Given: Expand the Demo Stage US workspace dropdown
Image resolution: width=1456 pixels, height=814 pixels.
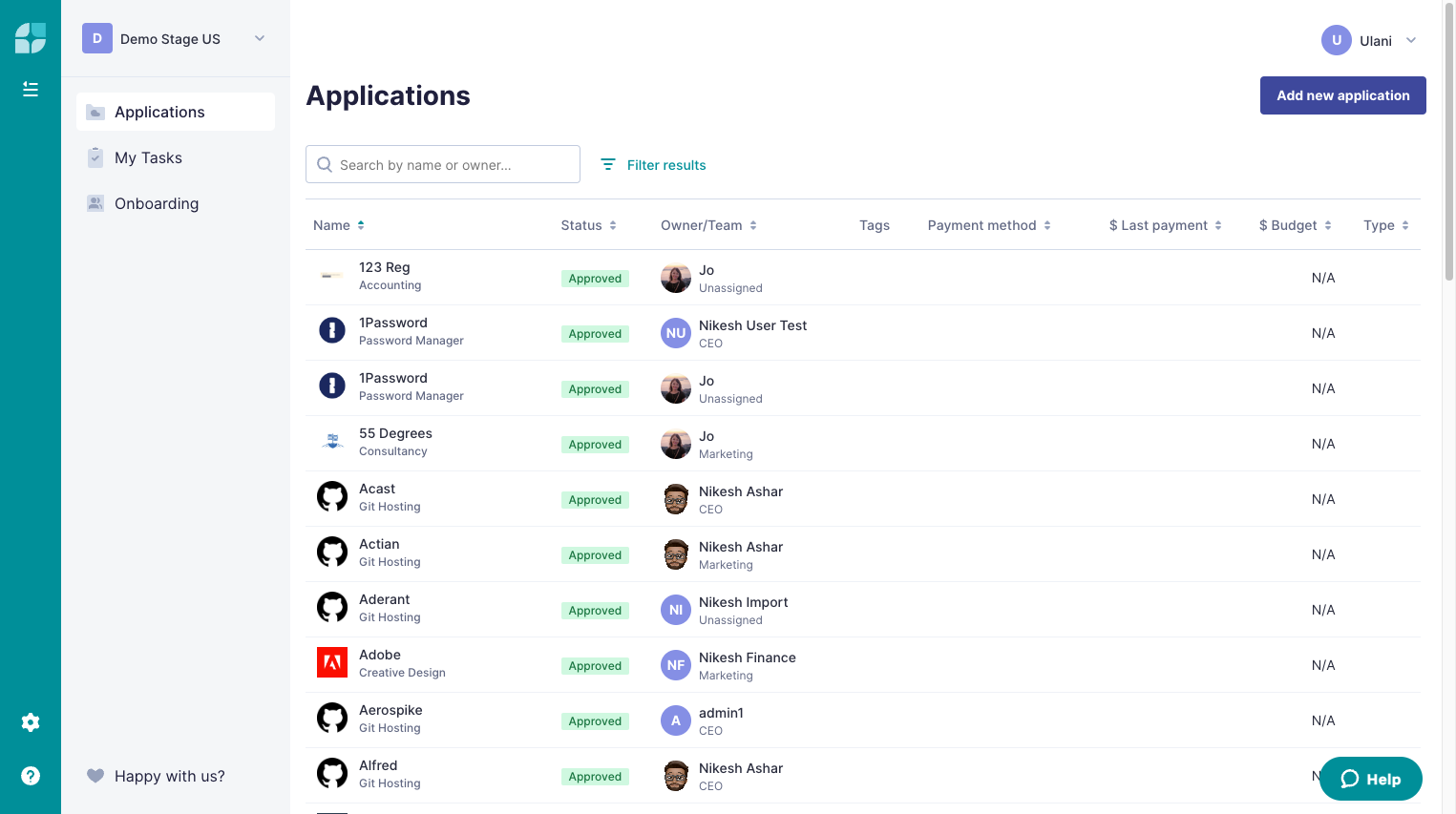Looking at the screenshot, I should click(260, 38).
